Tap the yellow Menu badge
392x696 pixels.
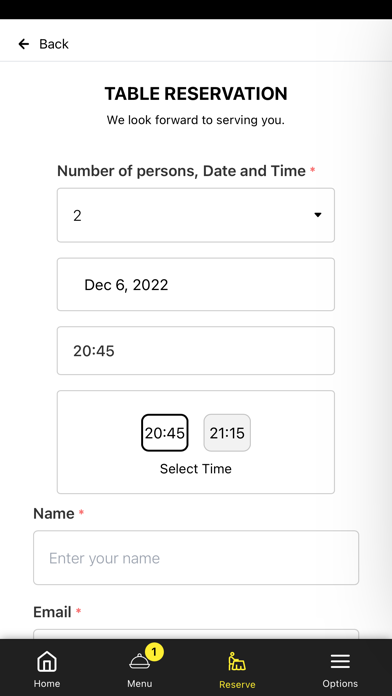(x=154, y=652)
